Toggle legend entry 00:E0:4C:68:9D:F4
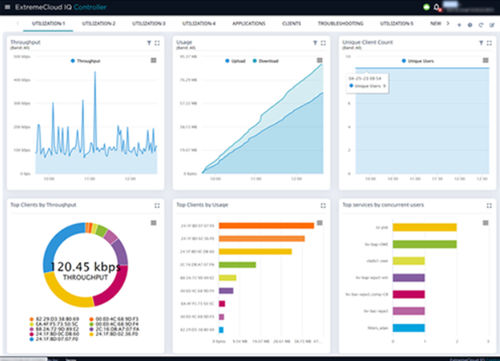This screenshot has width=500, height=361. click(x=114, y=324)
